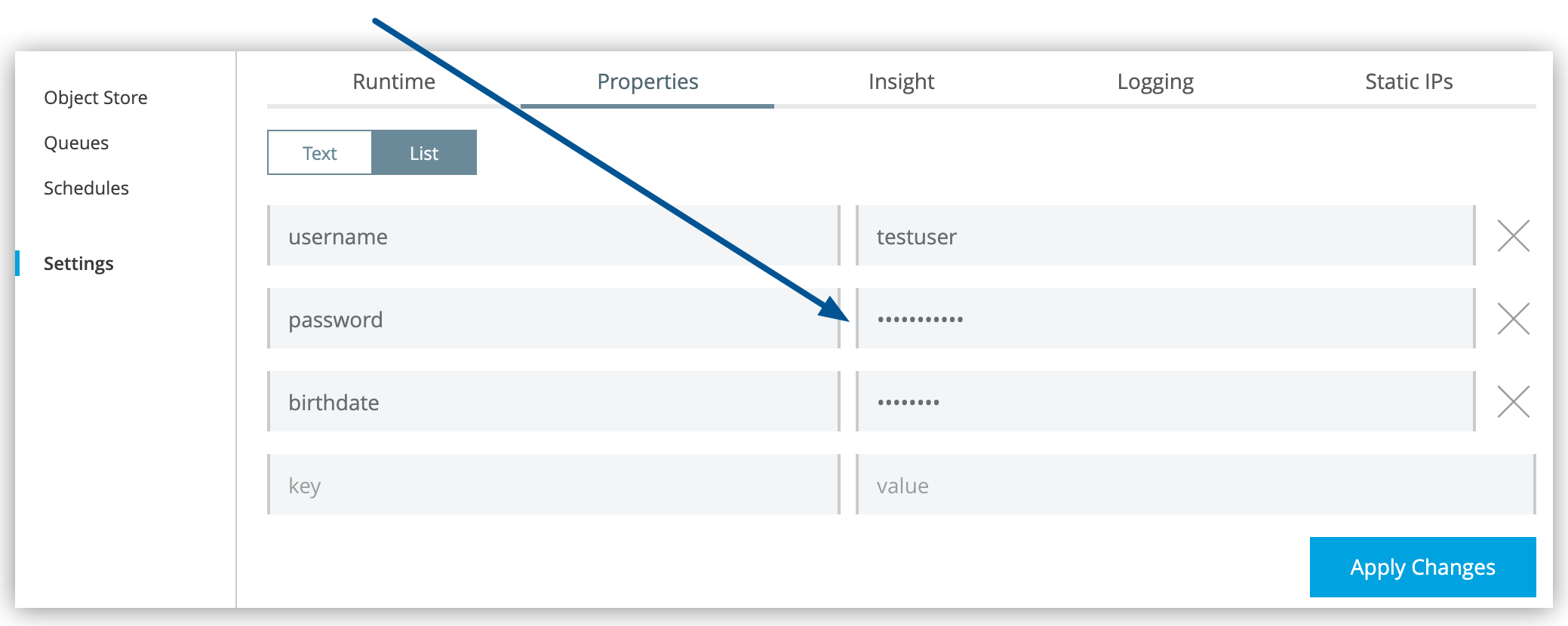The width and height of the screenshot is (1568, 626).
Task: Click the empty key input field
Action: tap(551, 485)
